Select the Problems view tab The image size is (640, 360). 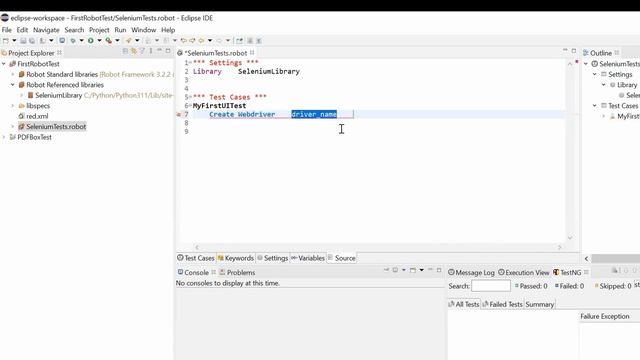click(x=237, y=272)
